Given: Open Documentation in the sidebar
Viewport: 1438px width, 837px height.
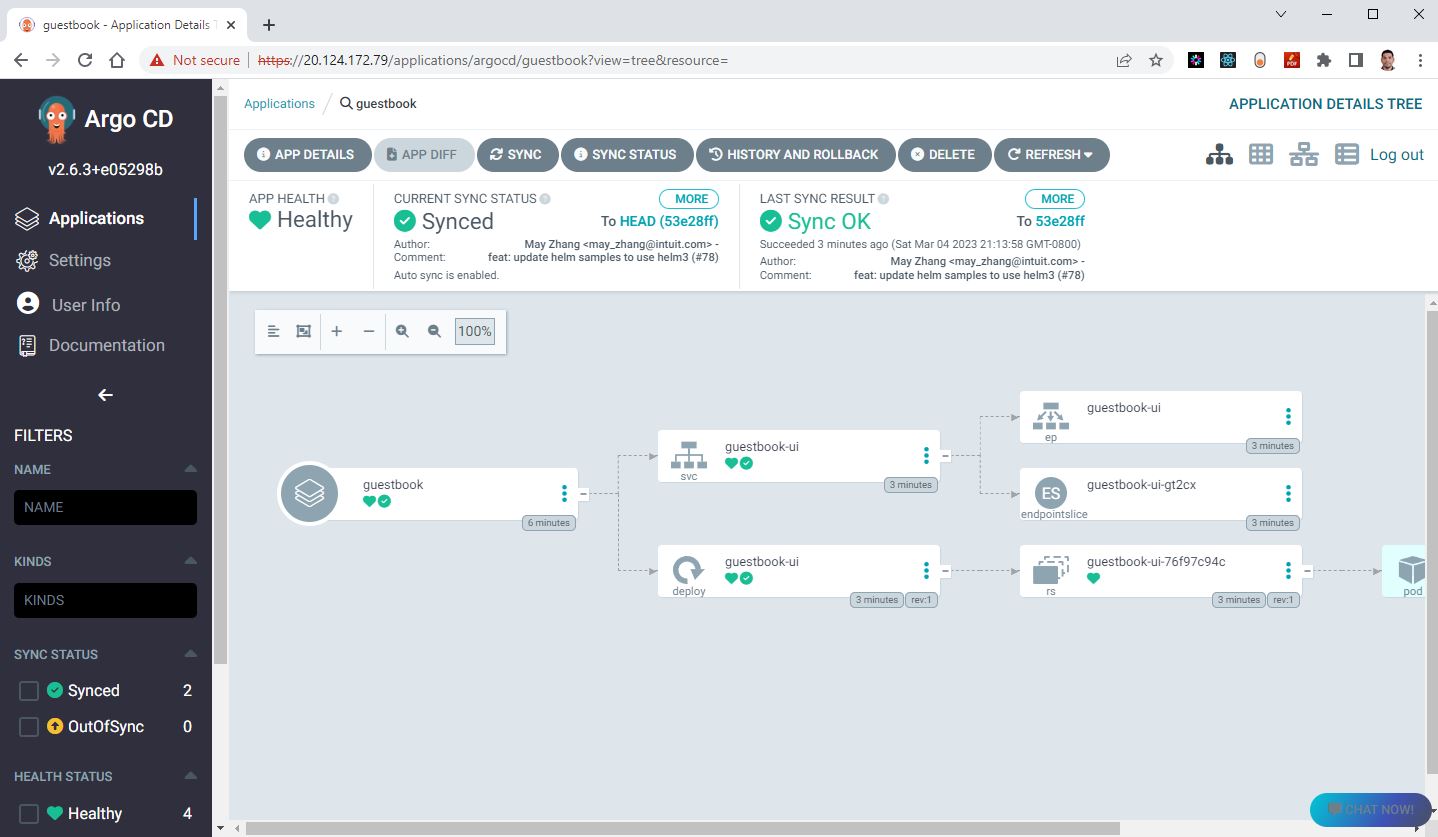Looking at the screenshot, I should 107,345.
